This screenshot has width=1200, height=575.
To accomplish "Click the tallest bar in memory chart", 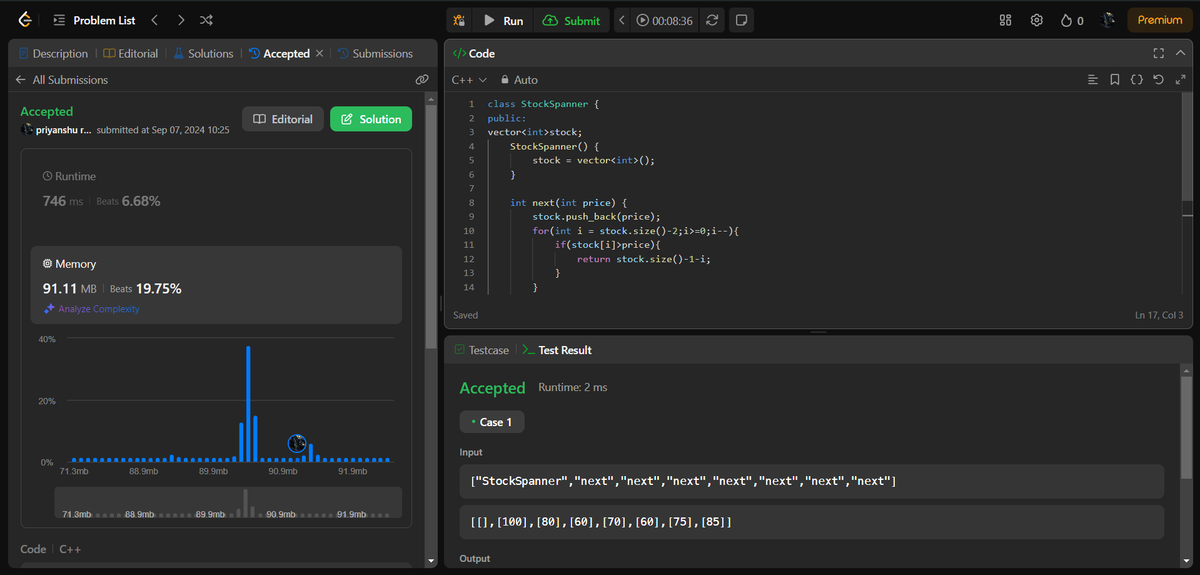I will [x=248, y=403].
